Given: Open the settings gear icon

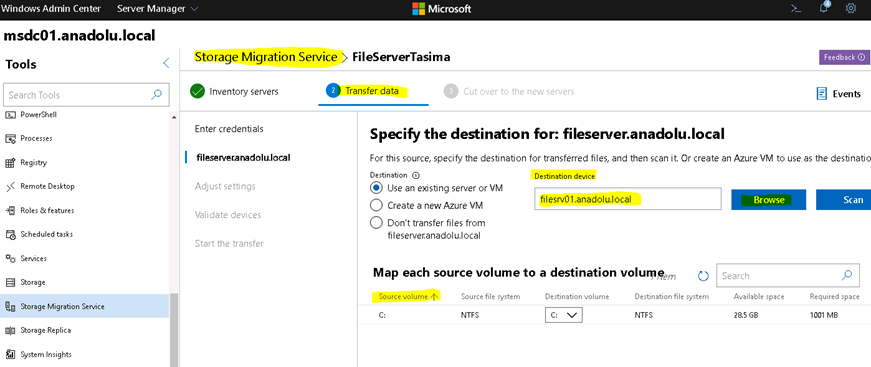Looking at the screenshot, I should pyautogui.click(x=850, y=9).
